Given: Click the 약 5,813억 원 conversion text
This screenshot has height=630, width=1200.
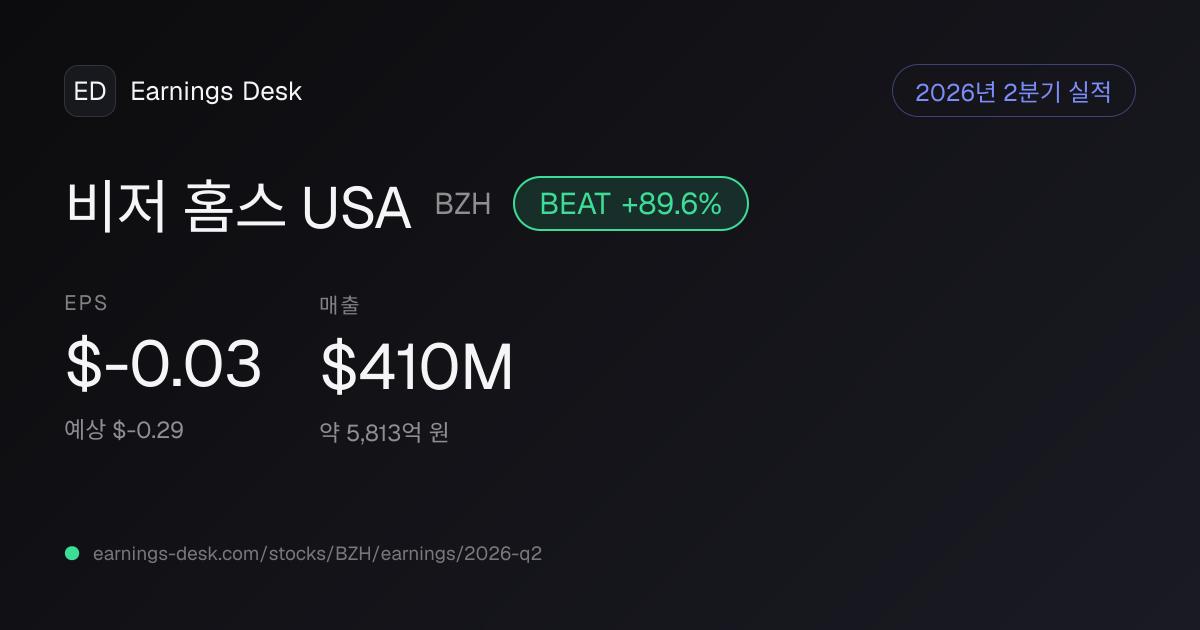Looking at the screenshot, I should pyautogui.click(x=384, y=433).
